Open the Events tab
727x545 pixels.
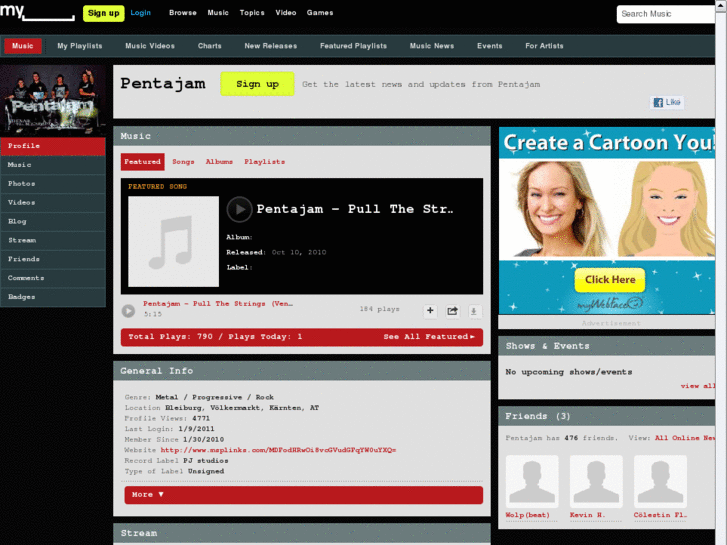(x=490, y=46)
